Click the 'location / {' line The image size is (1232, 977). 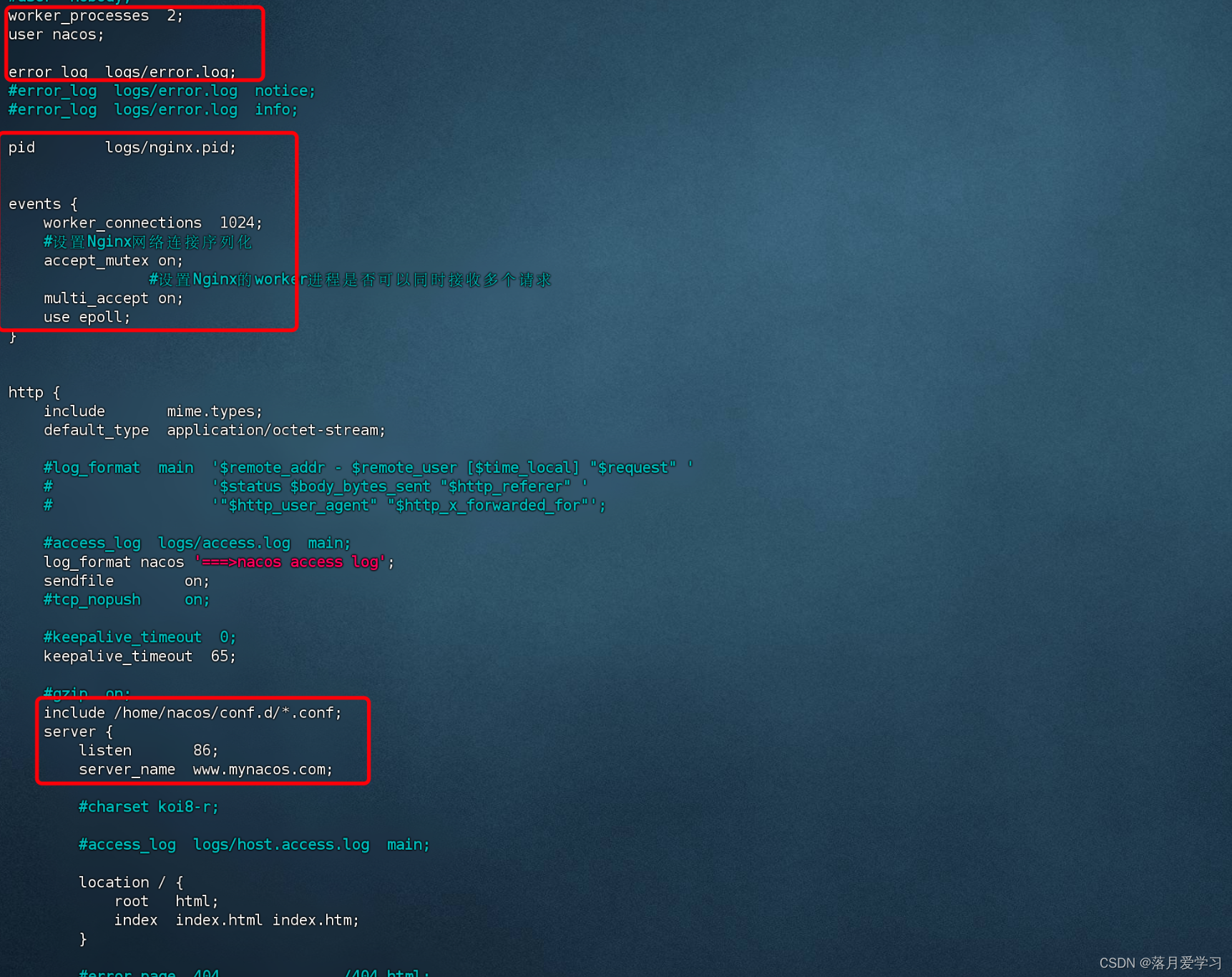pyautogui.click(x=130, y=883)
